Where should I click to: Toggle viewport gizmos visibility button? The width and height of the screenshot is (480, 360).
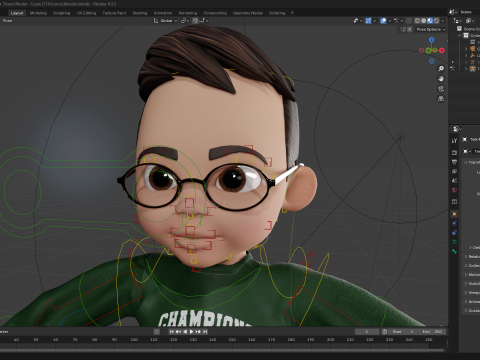coord(368,21)
